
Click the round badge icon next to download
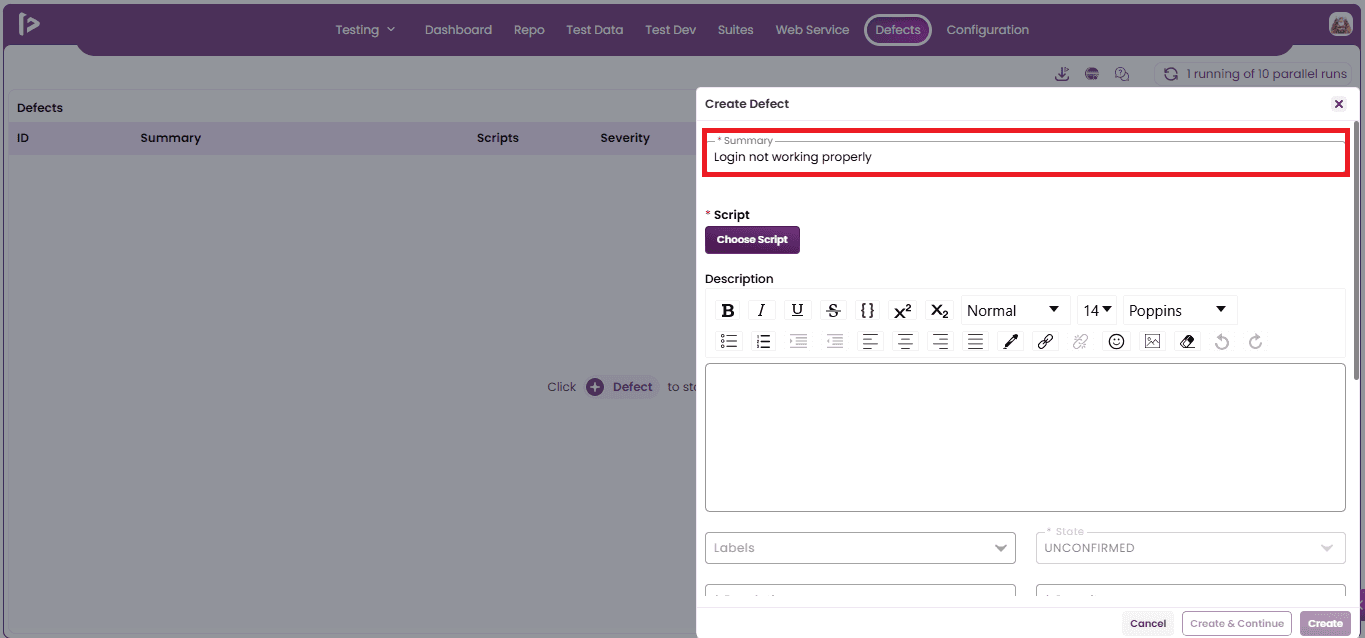pos(1092,74)
